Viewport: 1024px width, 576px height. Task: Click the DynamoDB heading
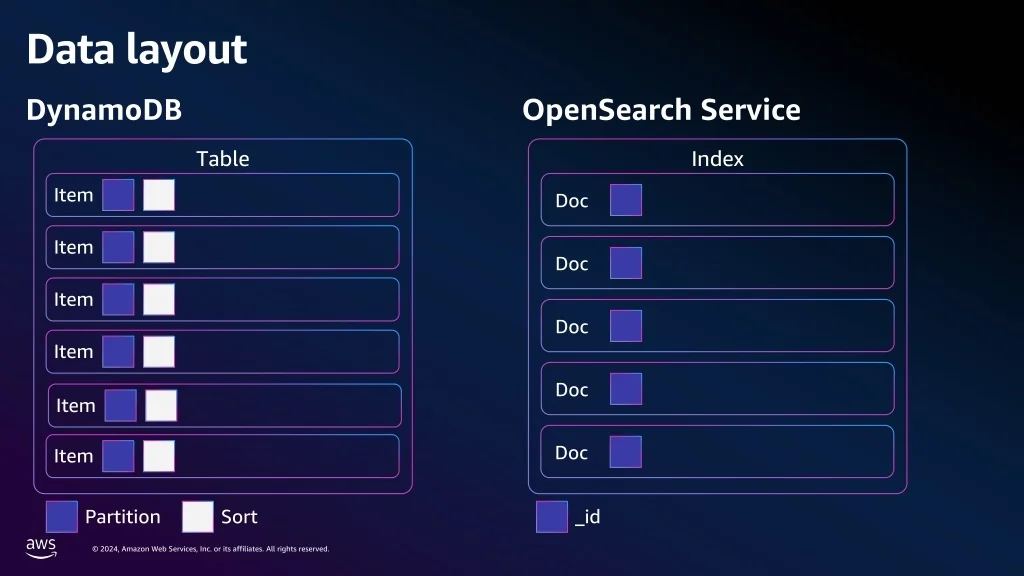[x=104, y=110]
